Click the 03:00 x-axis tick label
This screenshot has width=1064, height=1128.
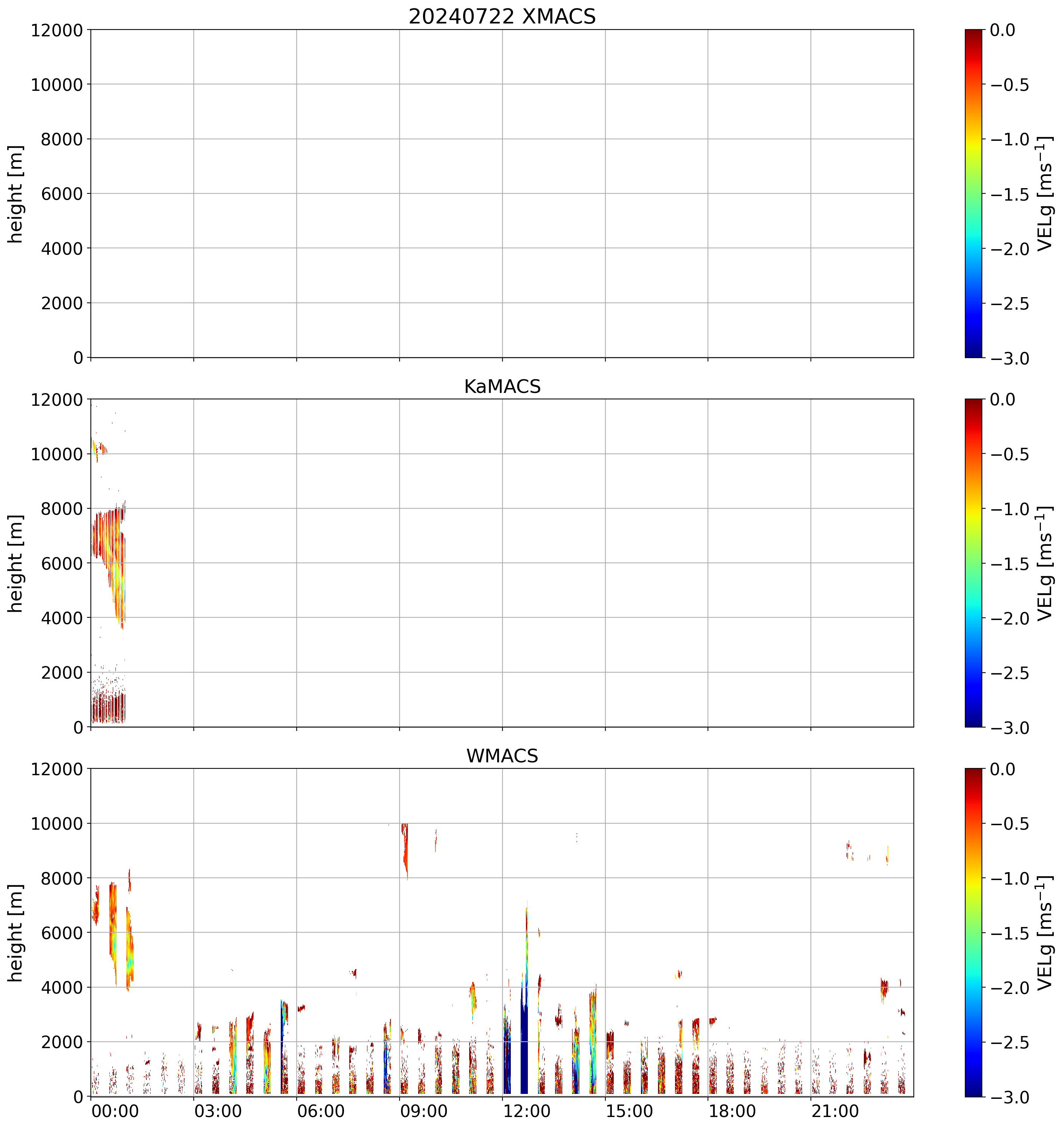coord(218,1111)
